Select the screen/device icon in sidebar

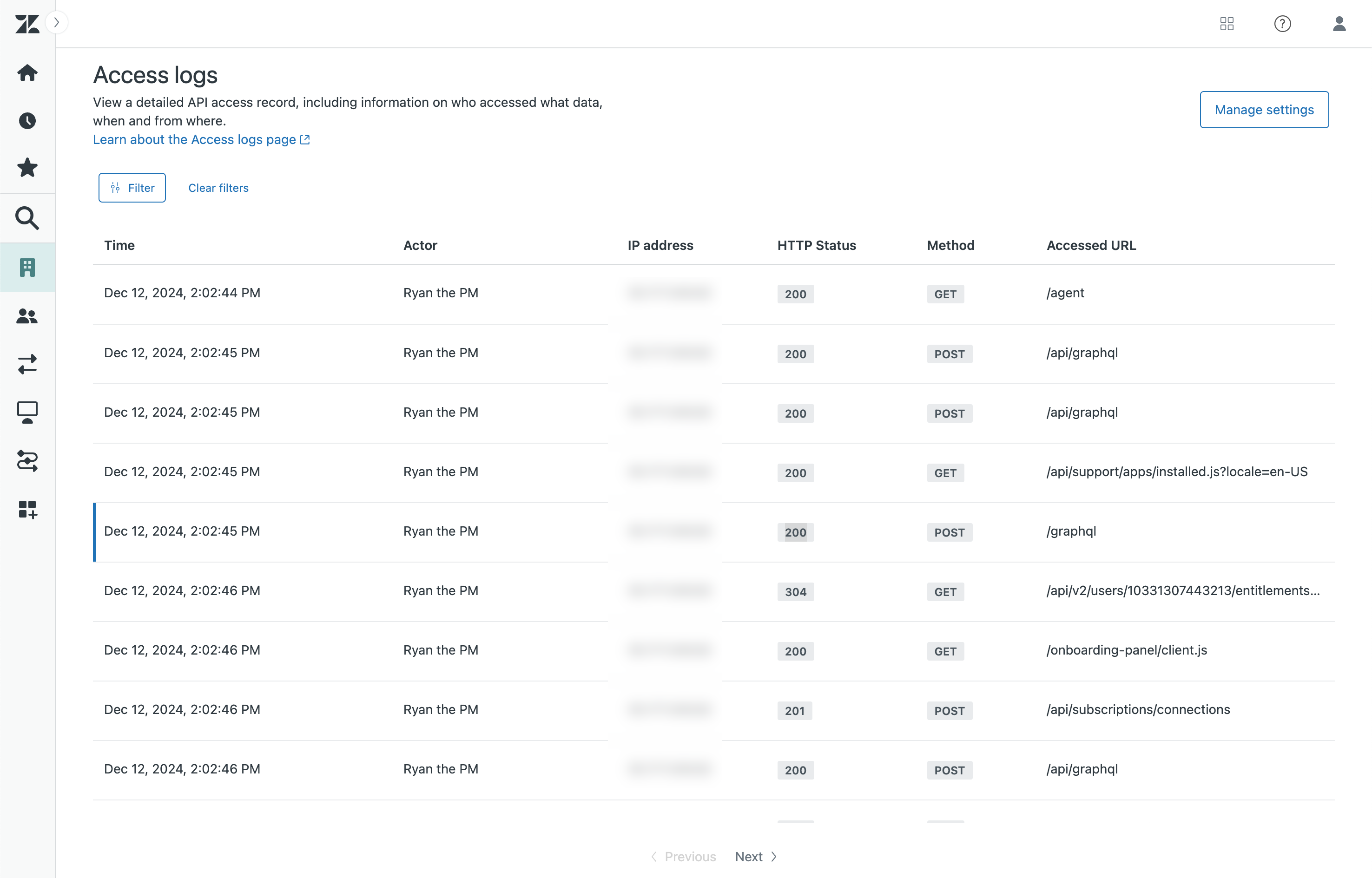(27, 411)
